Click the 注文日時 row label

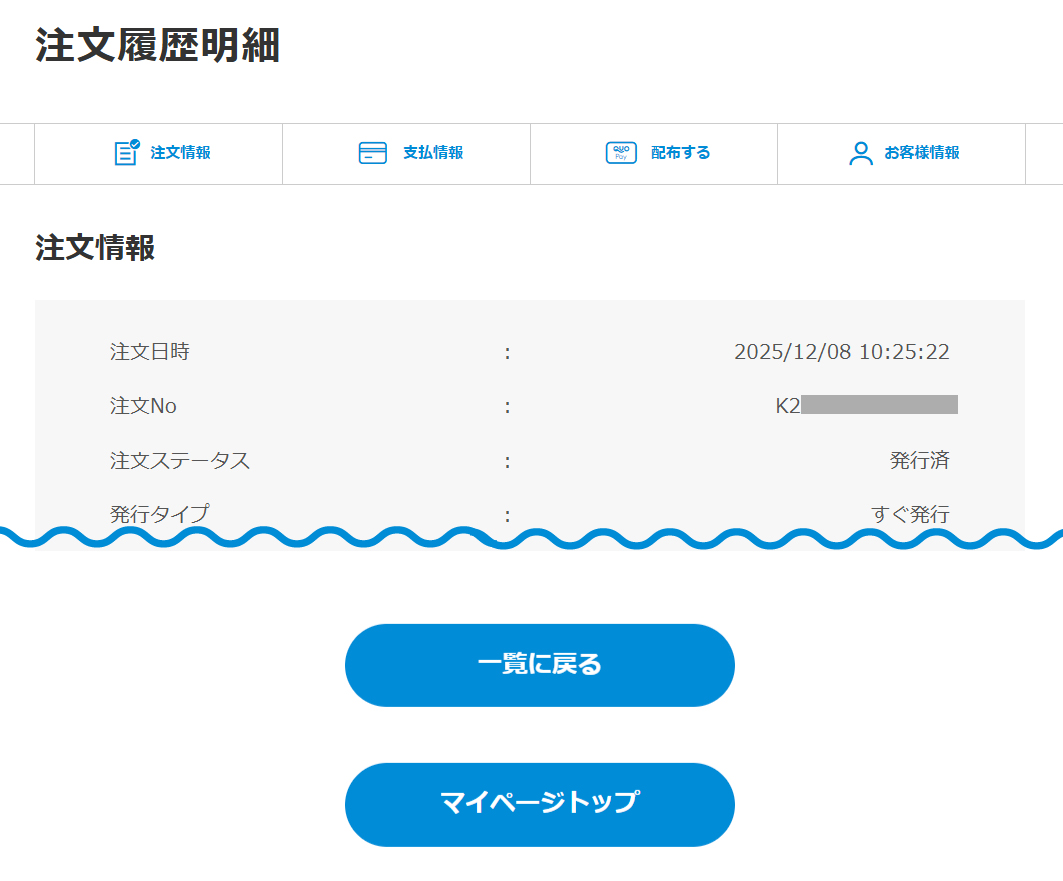point(150,352)
